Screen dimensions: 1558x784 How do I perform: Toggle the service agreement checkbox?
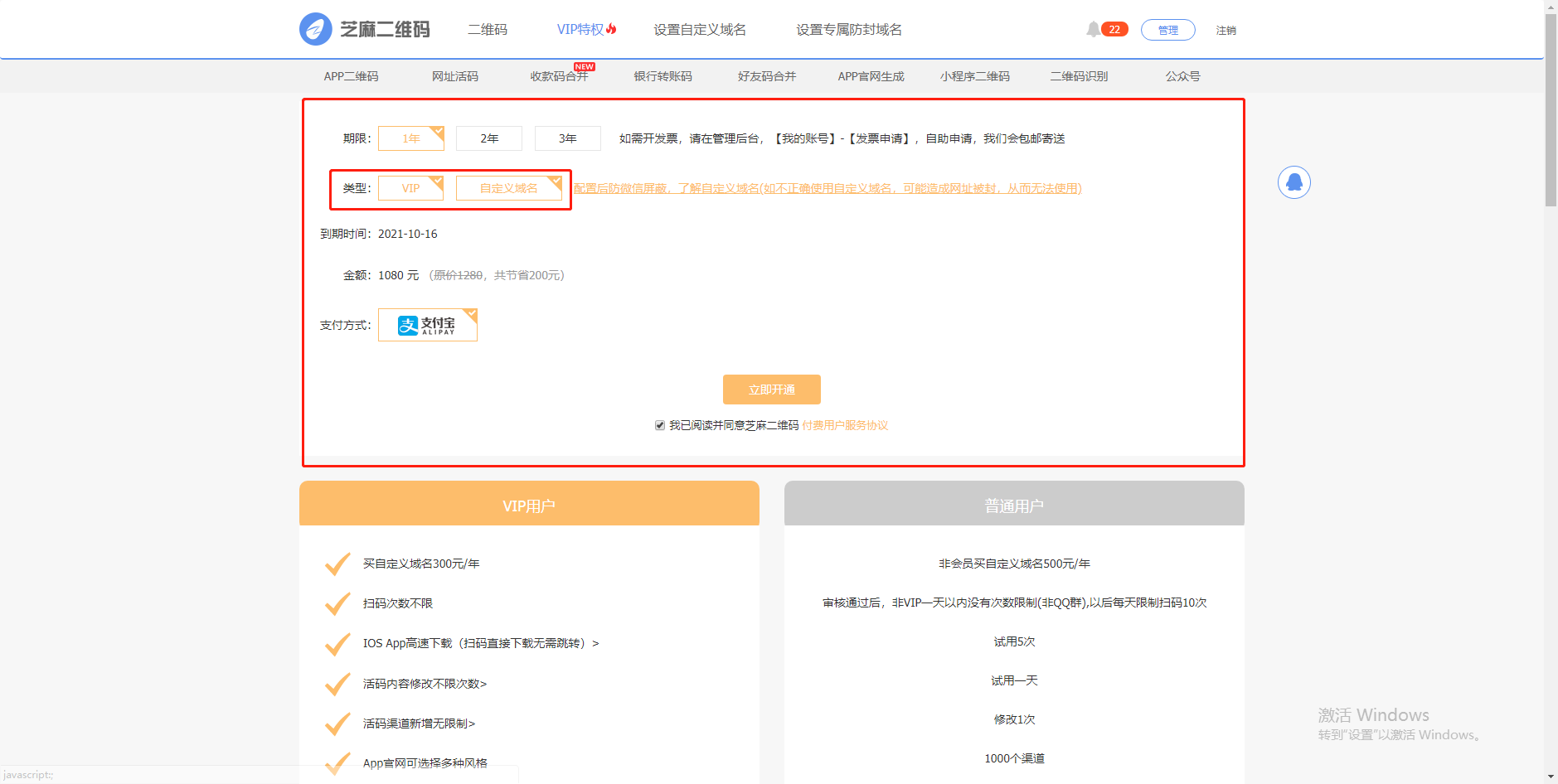coord(660,425)
